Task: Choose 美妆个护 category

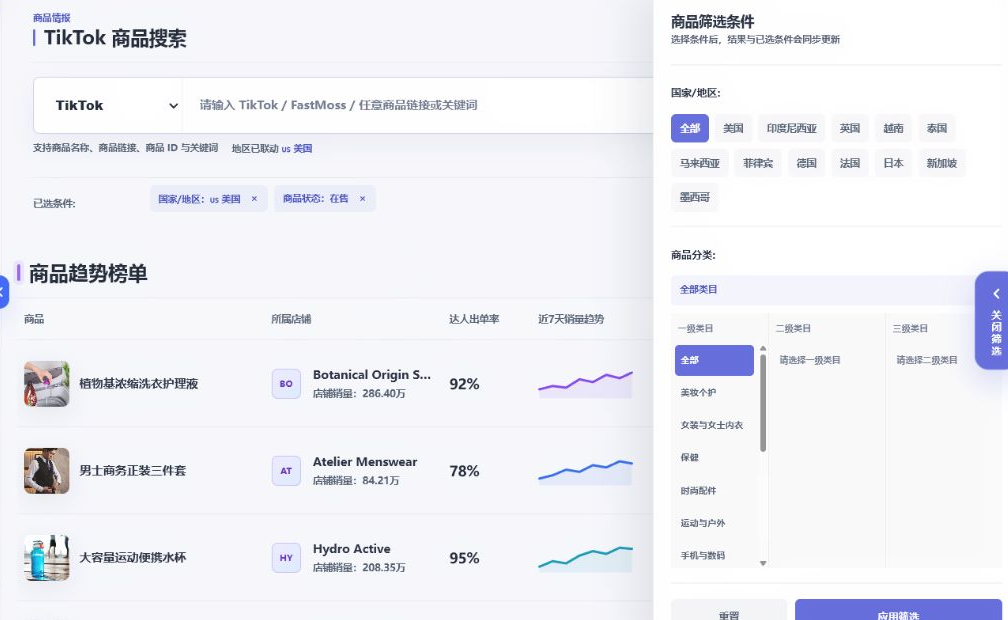Action: point(714,392)
